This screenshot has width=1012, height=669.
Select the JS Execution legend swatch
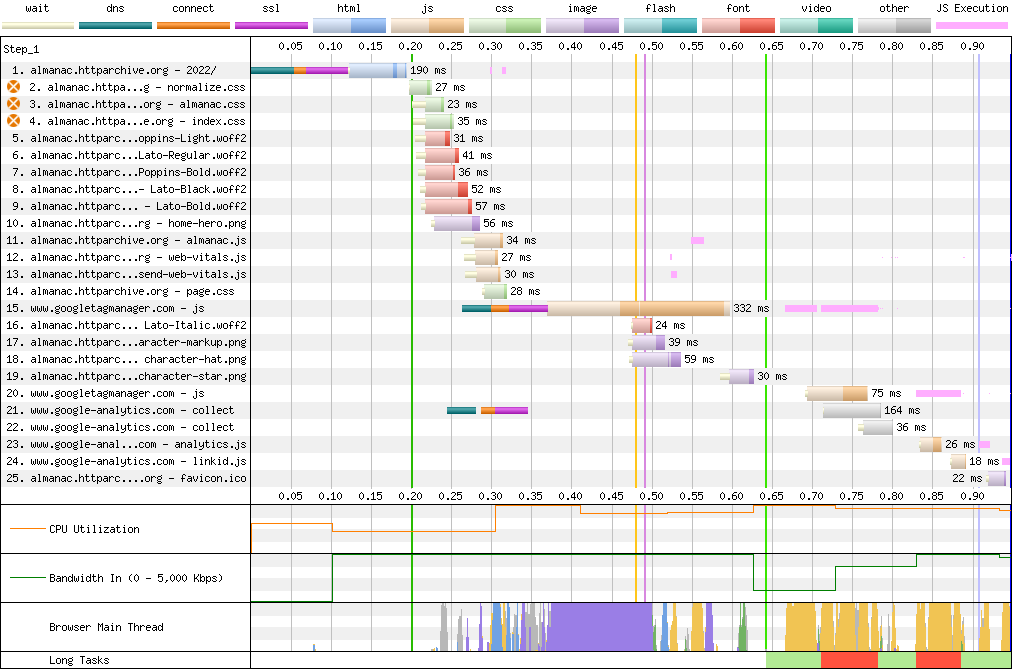point(971,25)
